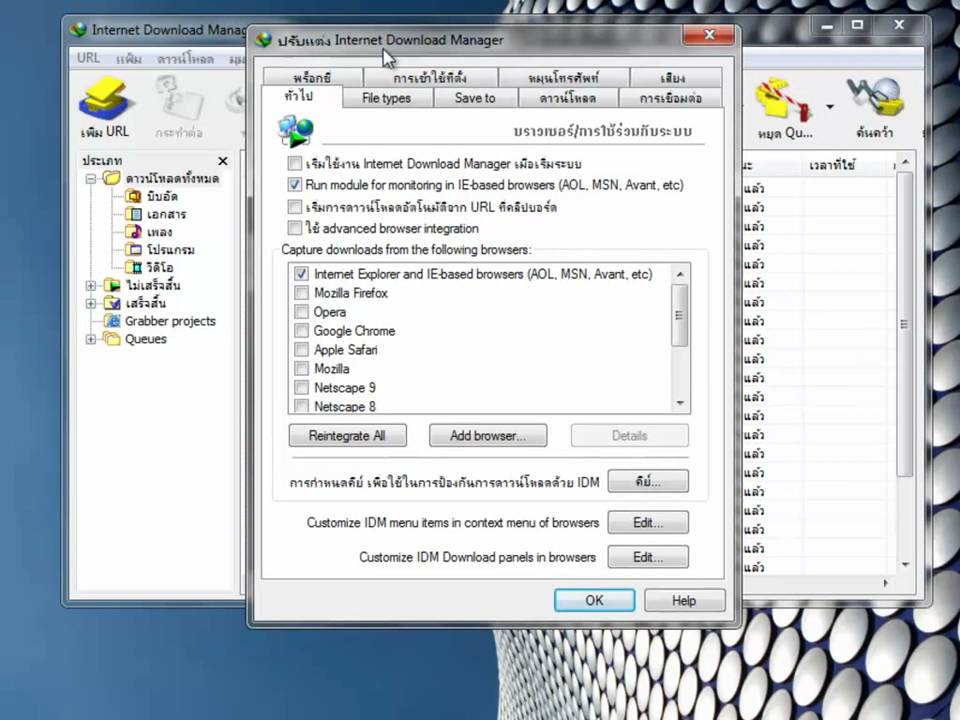Click the finished downloads folder icon
Screen dimensions: 960x720
[111, 302]
